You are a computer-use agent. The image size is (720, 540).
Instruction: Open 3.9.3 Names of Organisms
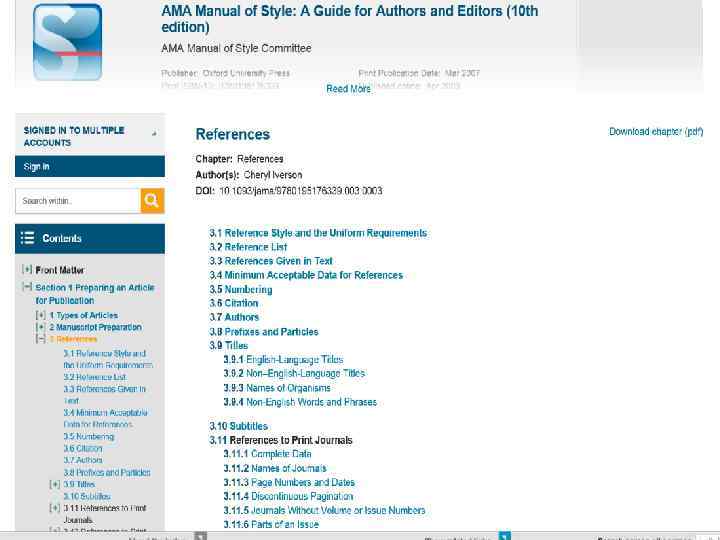277,388
